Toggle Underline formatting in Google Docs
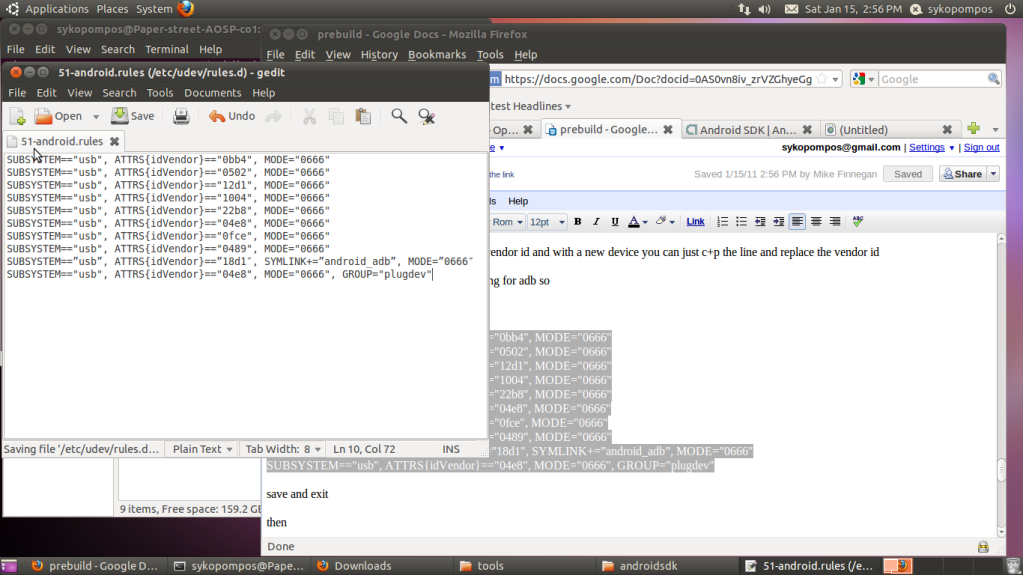 pyautogui.click(x=615, y=222)
